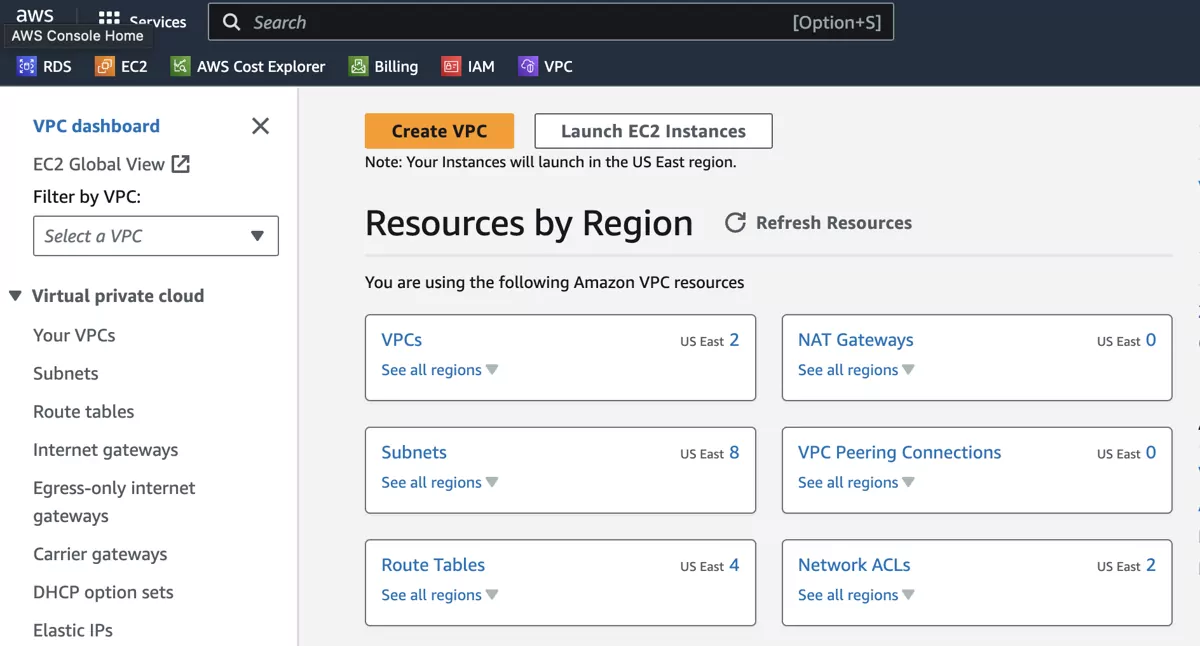Click the Launch EC2 Instances button
The width and height of the screenshot is (1200, 646).
(653, 130)
